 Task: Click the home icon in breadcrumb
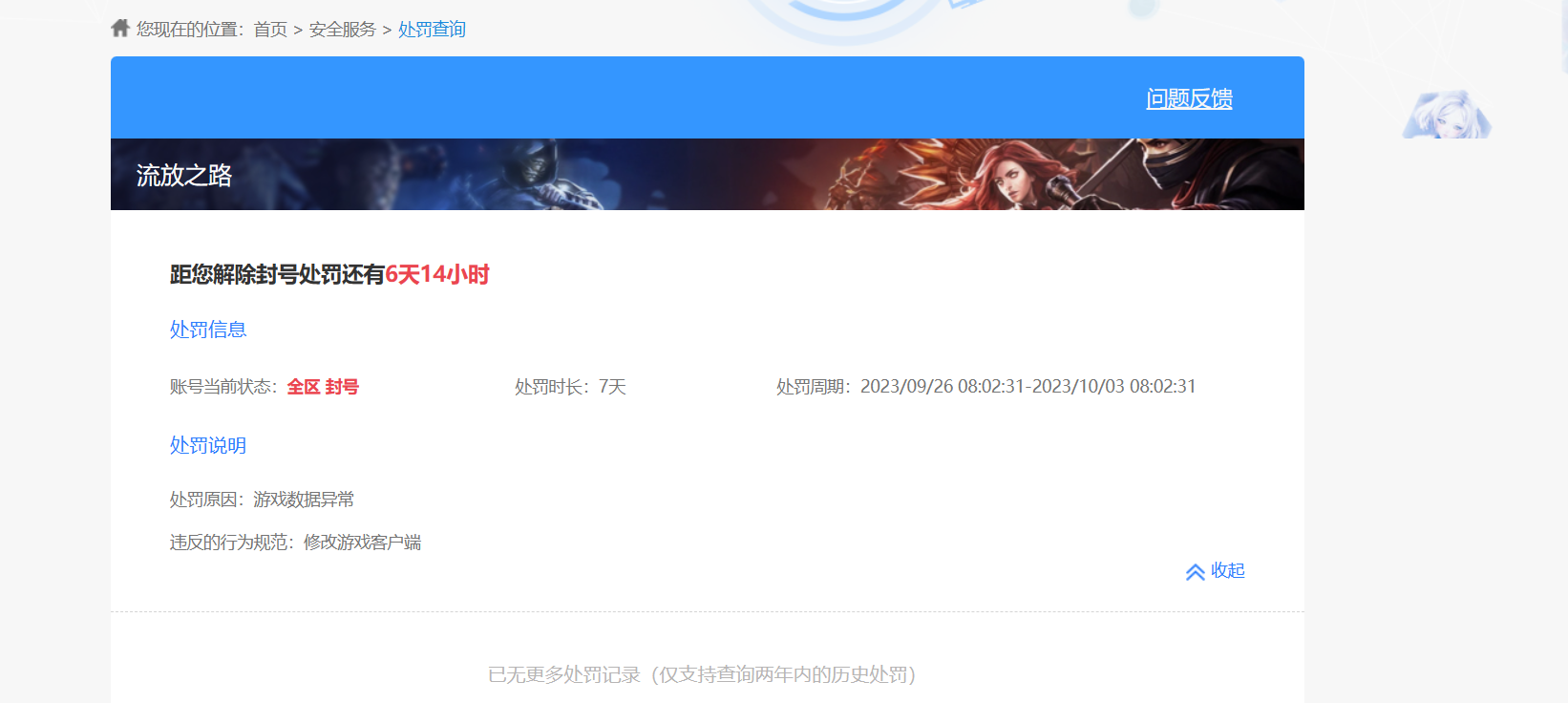pos(120,28)
